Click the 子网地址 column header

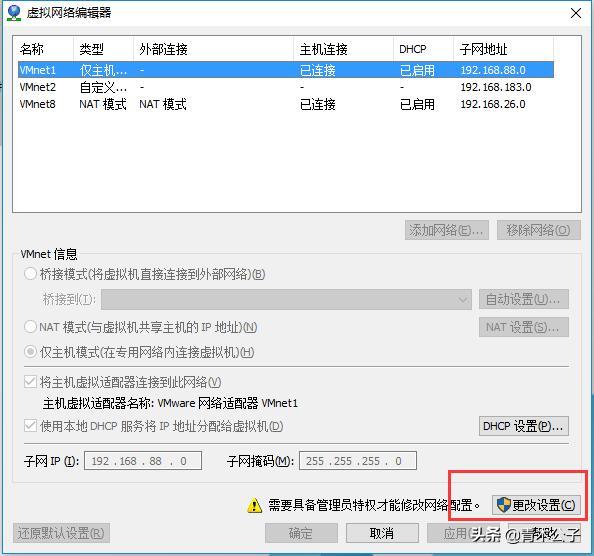click(x=503, y=49)
